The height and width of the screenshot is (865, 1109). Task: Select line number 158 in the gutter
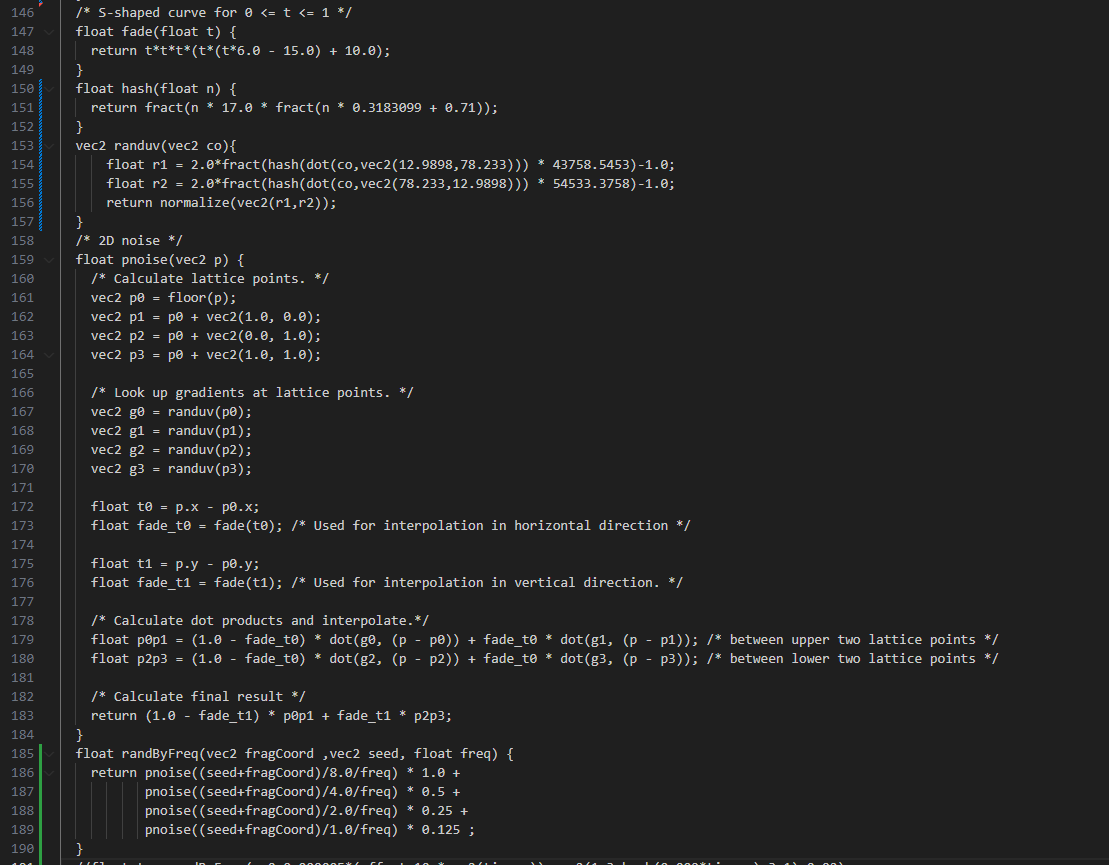[22, 241]
